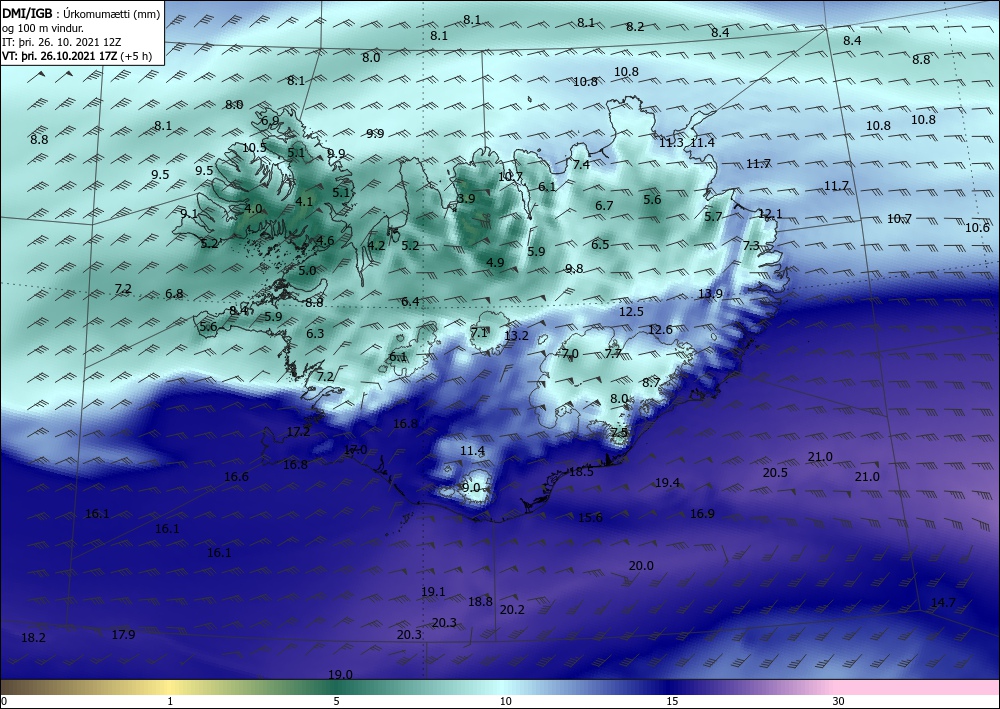Screen dimensions: 1000x709
Task: Click the map value 15.6
Action: click(590, 518)
